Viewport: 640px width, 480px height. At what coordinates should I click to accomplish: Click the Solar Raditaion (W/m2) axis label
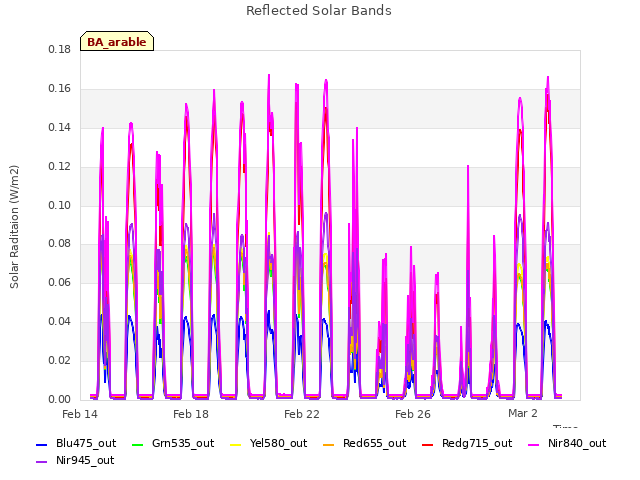(14, 227)
